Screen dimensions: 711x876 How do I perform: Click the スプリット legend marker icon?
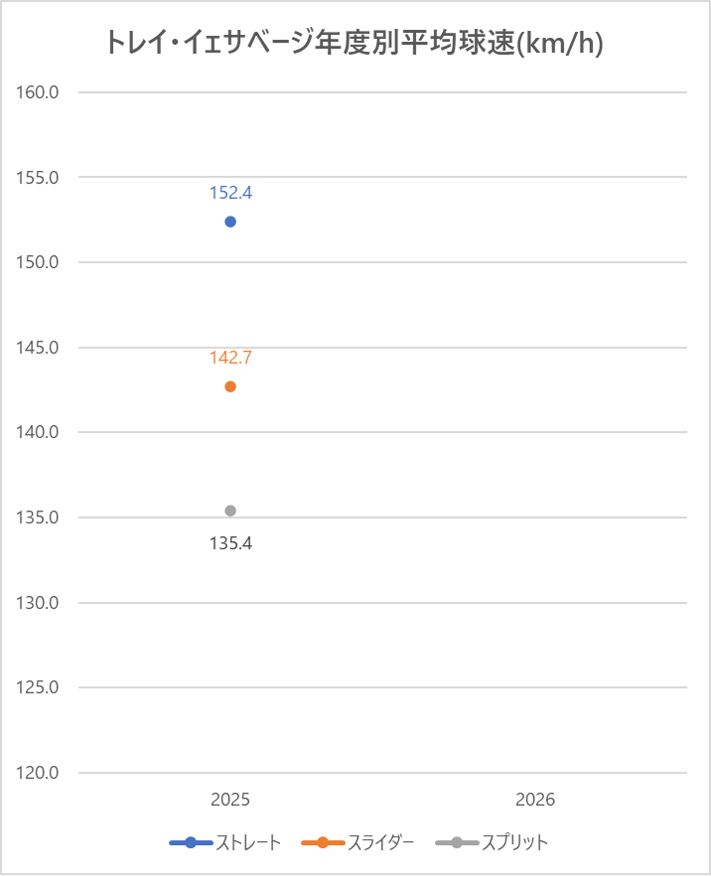point(457,842)
